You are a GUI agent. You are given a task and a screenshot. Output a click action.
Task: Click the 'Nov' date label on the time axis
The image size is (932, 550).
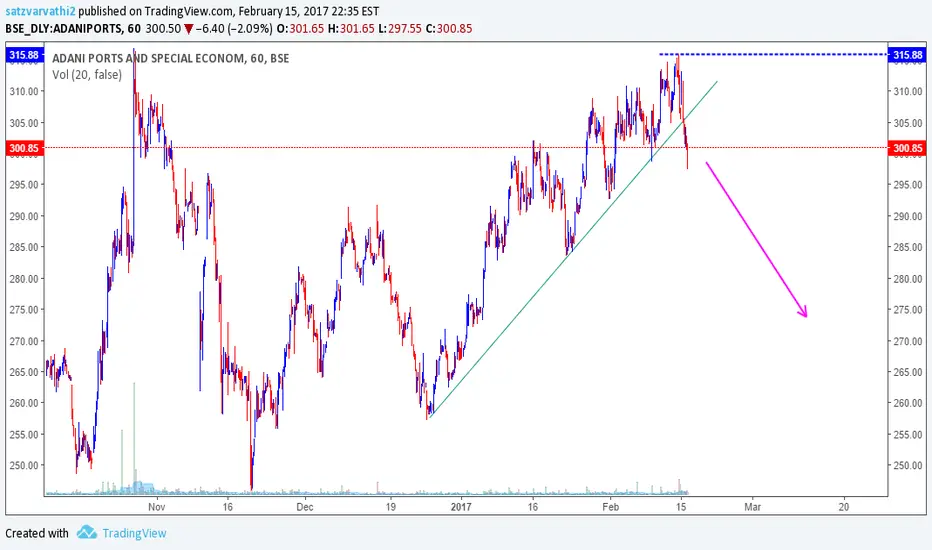point(156,507)
